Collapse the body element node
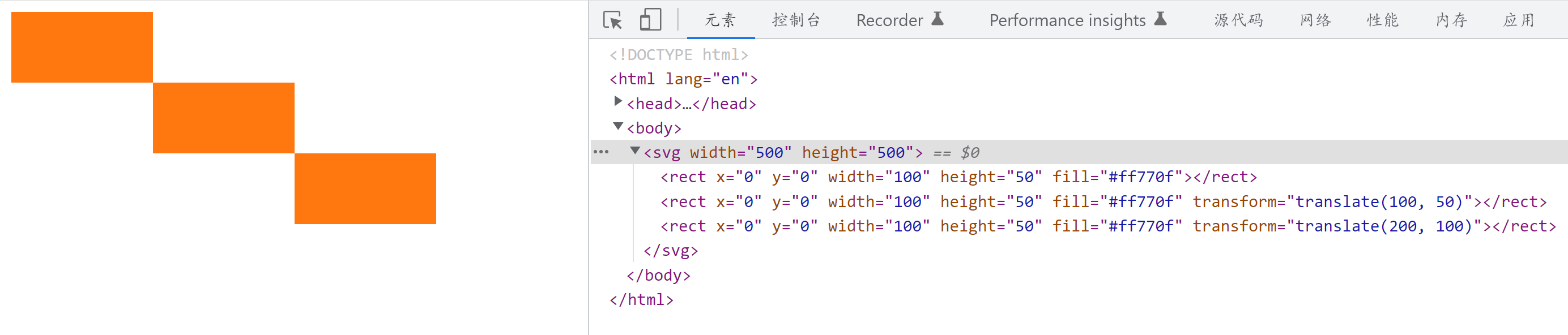This screenshot has width=1568, height=335. (x=618, y=126)
